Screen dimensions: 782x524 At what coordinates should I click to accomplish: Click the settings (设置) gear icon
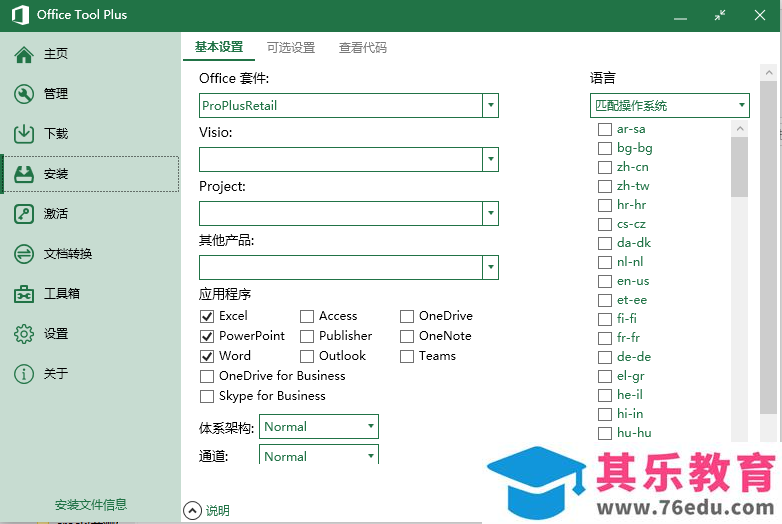24,334
